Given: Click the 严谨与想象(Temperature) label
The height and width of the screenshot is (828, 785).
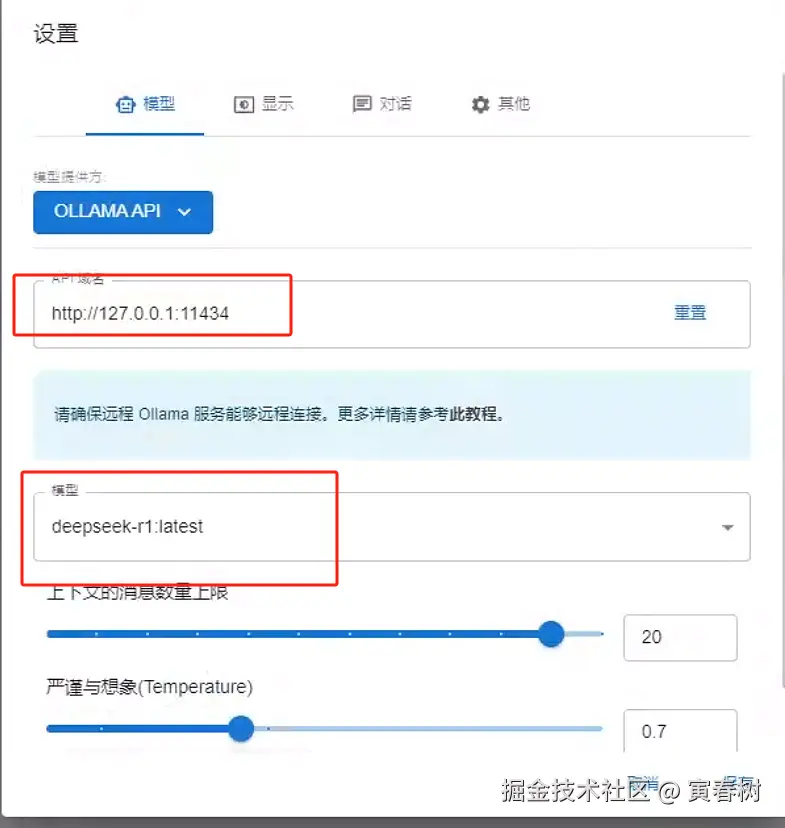Looking at the screenshot, I should (x=149, y=687).
